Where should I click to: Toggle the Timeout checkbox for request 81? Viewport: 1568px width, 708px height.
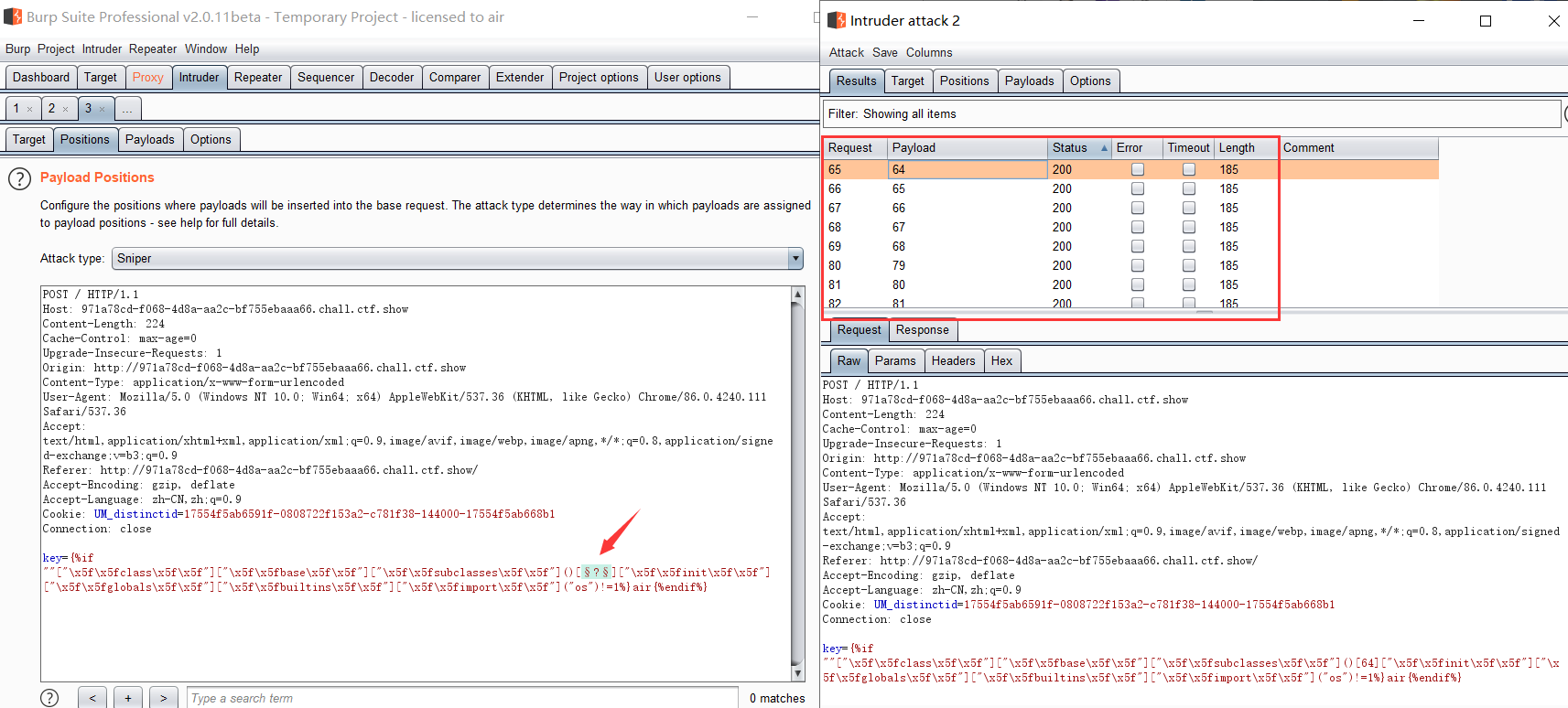coord(1189,284)
